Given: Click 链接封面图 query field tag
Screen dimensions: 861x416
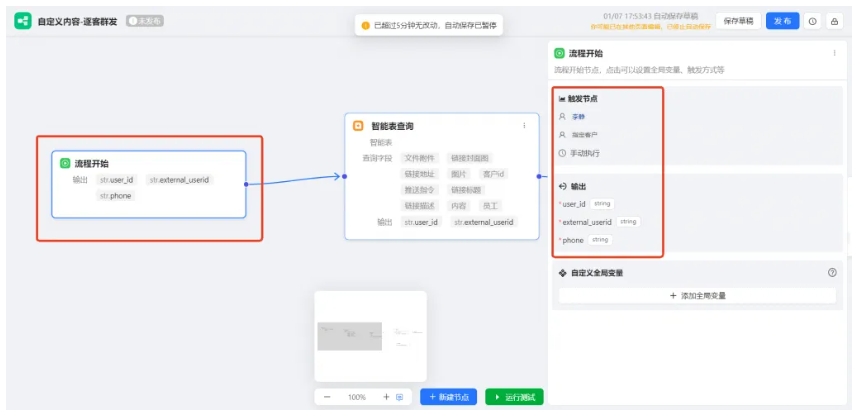Looking at the screenshot, I should tap(469, 158).
